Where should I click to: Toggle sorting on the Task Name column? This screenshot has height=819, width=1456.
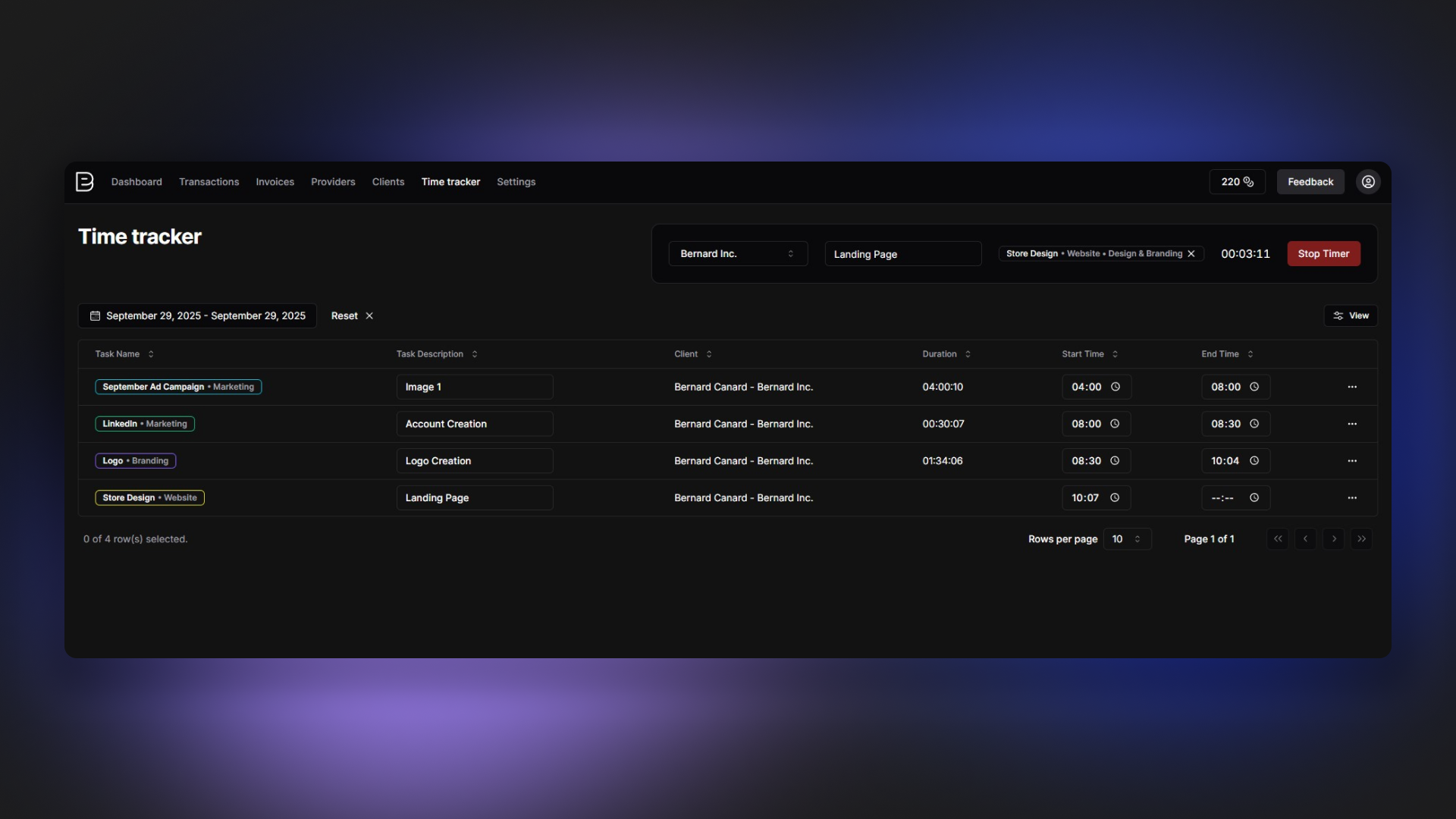click(151, 353)
